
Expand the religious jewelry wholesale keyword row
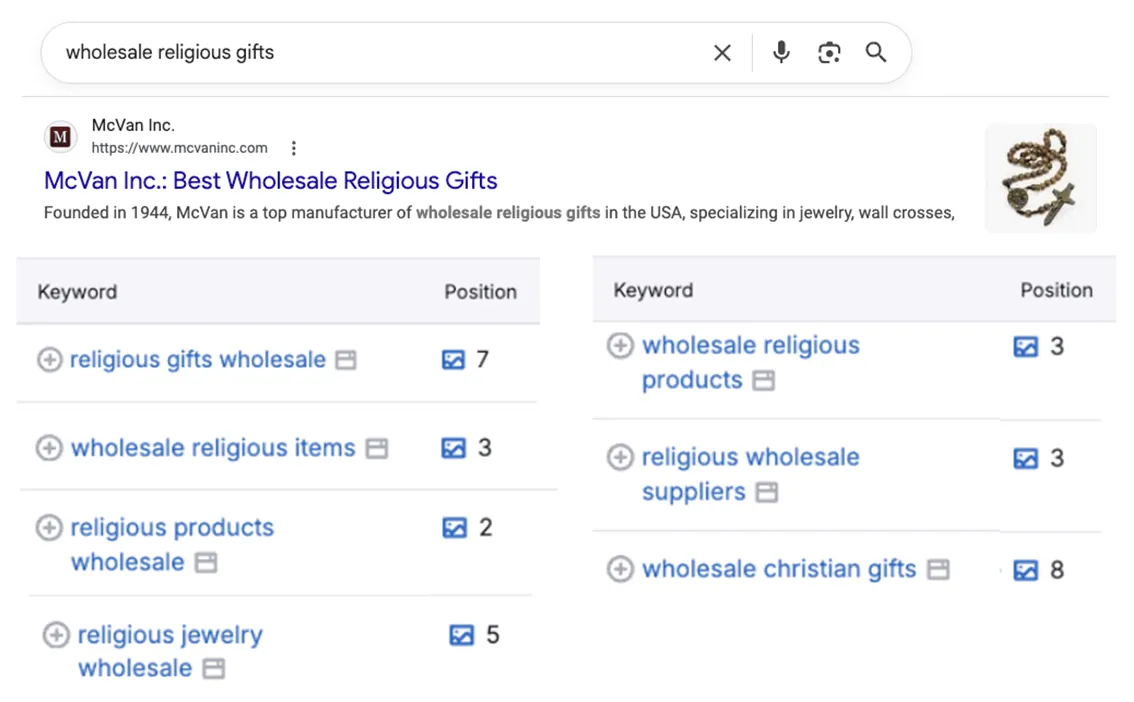pyautogui.click(x=56, y=635)
